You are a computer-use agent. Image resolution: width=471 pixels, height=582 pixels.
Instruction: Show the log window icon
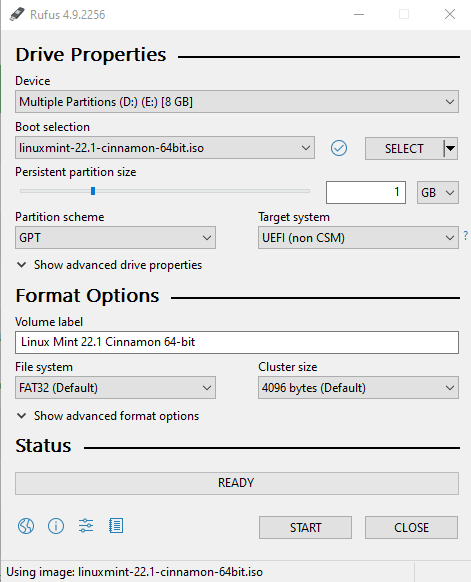116,526
